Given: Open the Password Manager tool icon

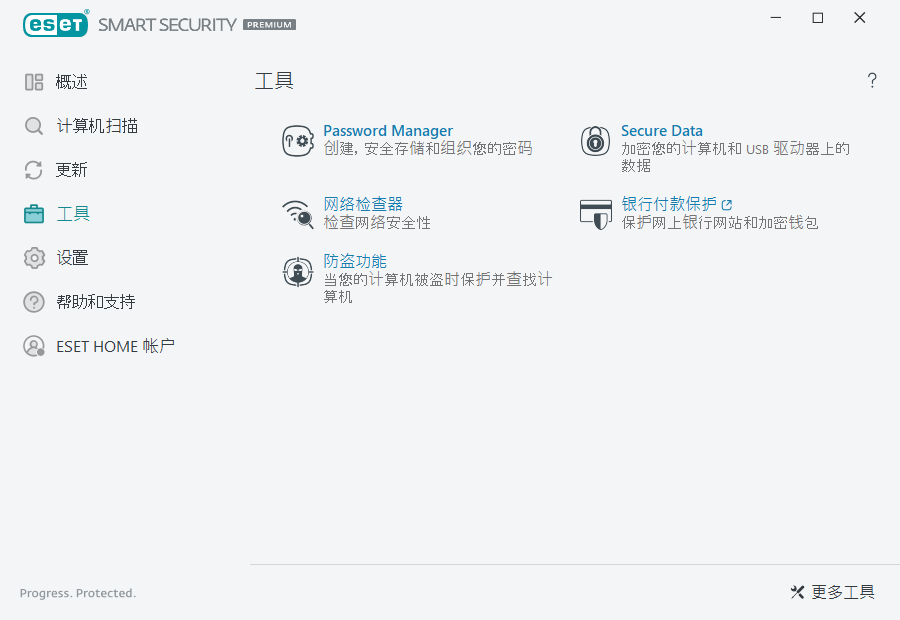Looking at the screenshot, I should pos(297,140).
